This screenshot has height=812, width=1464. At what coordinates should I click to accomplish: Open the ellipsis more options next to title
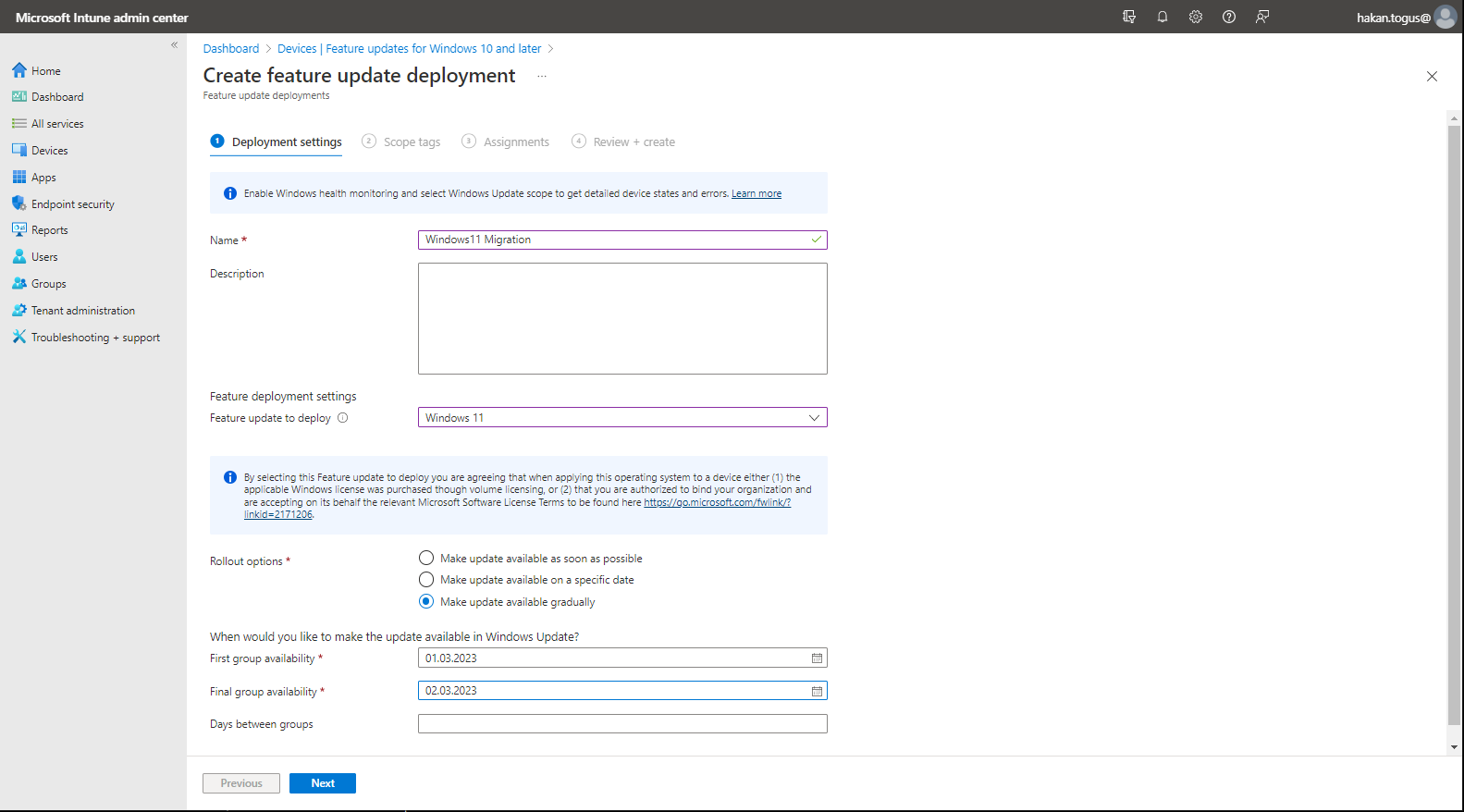coord(542,76)
